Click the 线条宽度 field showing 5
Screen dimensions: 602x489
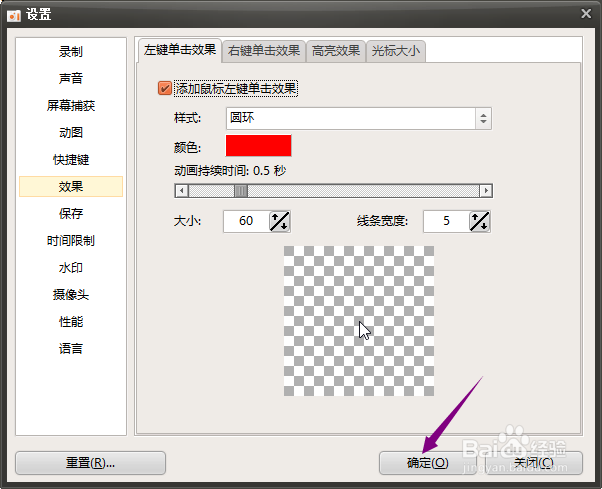point(446,221)
